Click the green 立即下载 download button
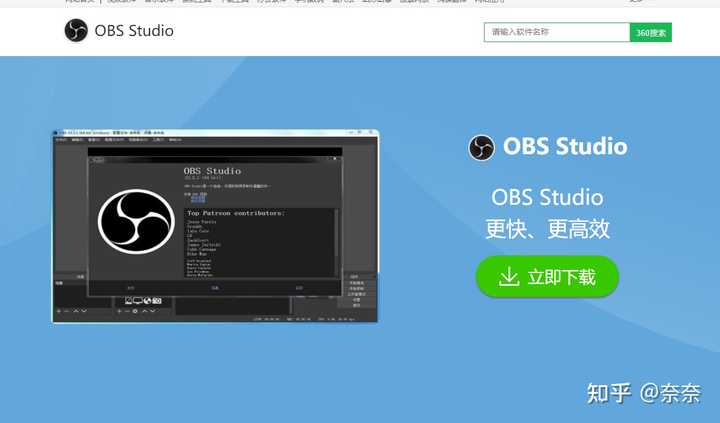720x423 pixels. [x=547, y=276]
